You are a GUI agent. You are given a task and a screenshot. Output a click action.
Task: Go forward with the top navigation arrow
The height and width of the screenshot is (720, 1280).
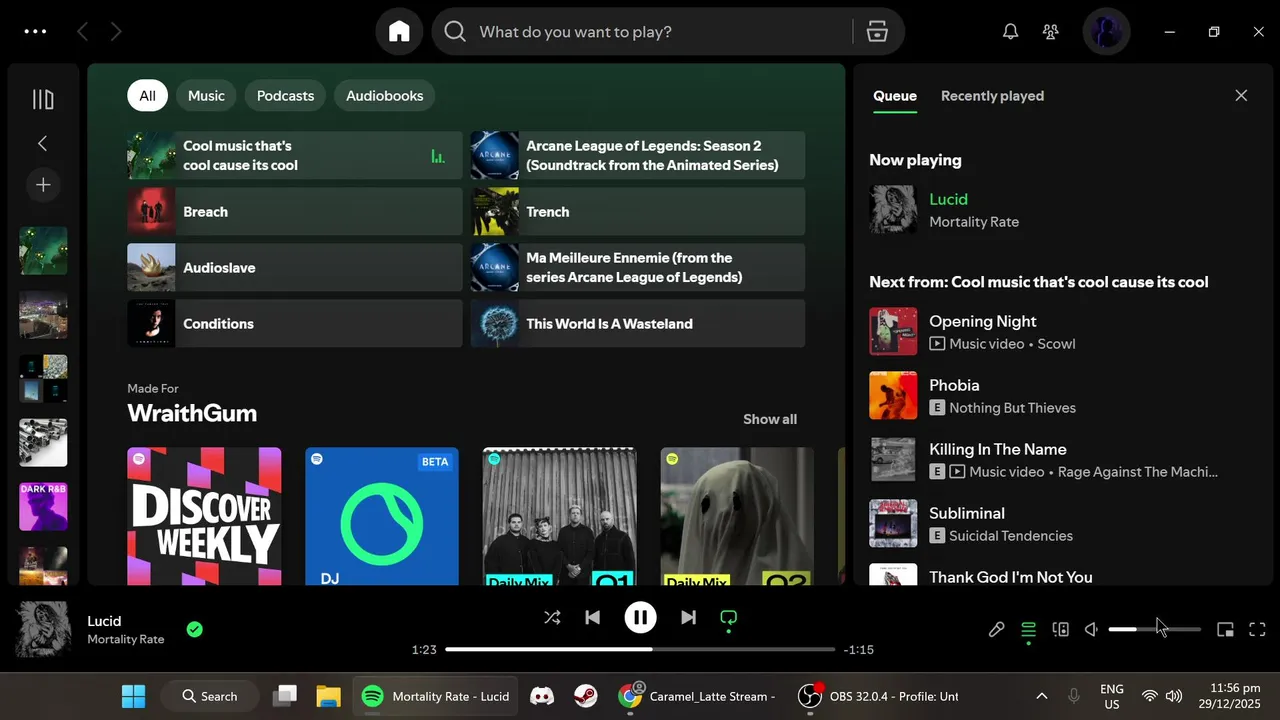click(116, 32)
